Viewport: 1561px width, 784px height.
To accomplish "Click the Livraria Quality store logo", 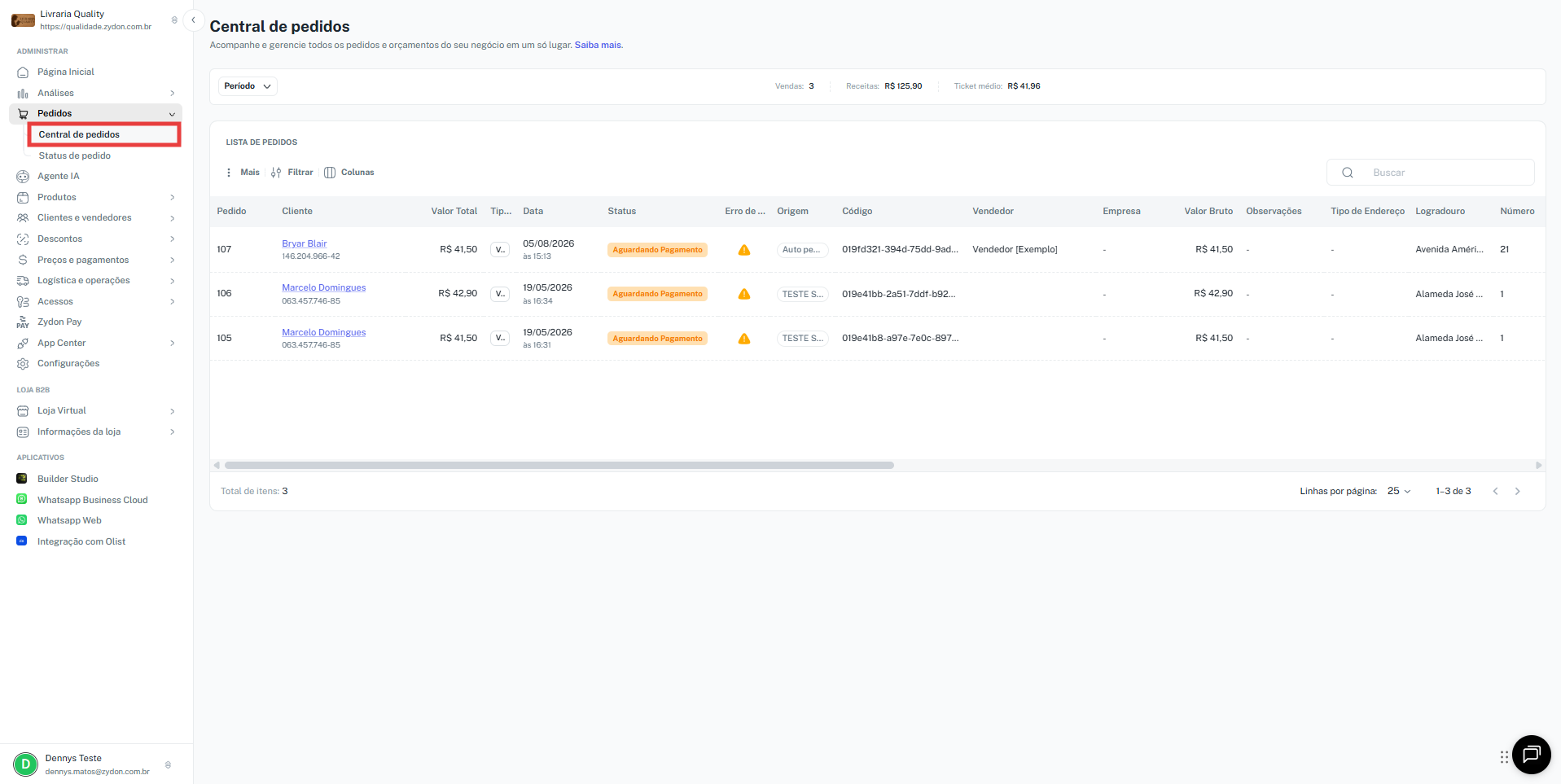I will pos(23,20).
